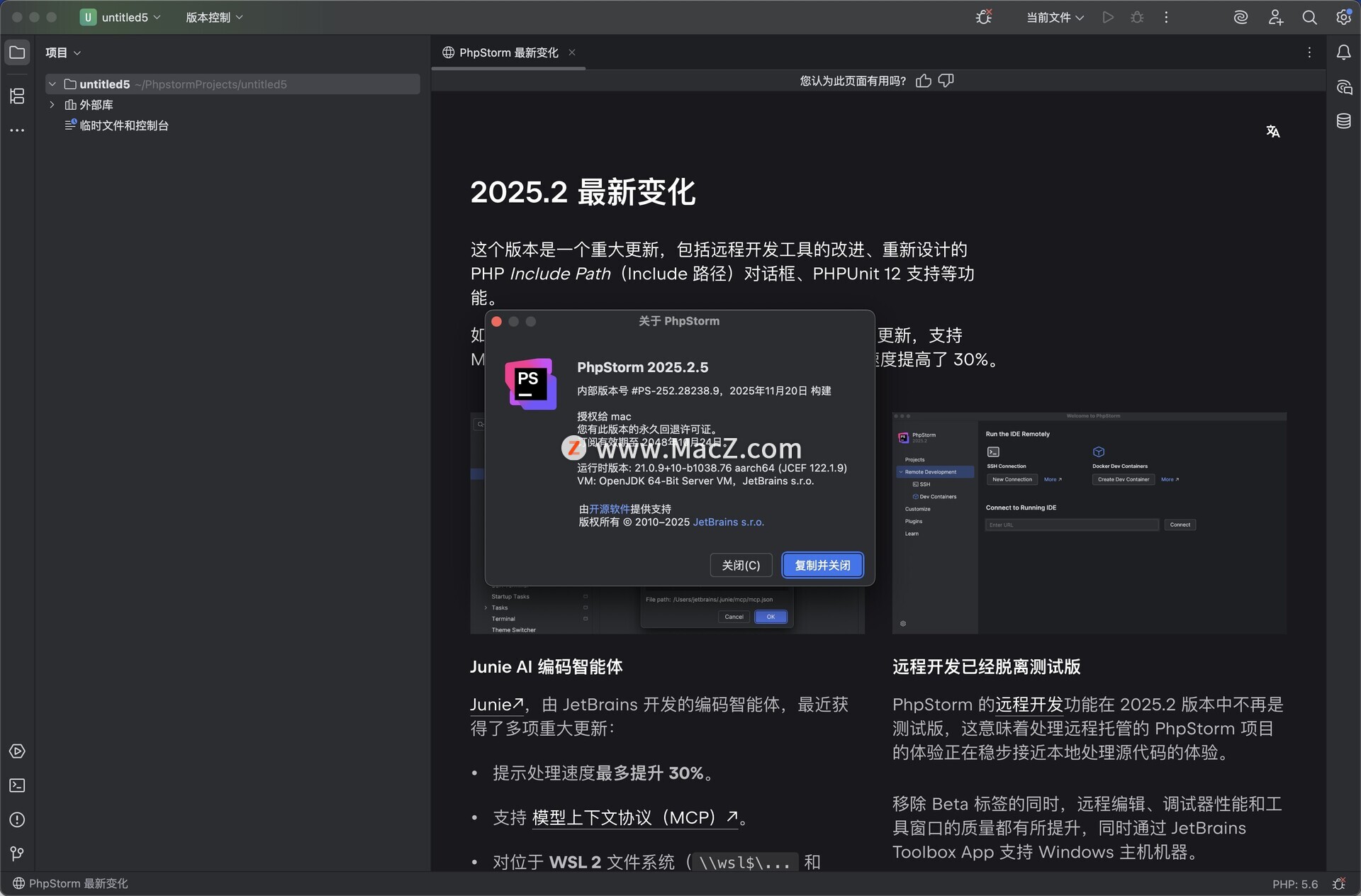The height and width of the screenshot is (896, 1361).
Task: Open the Database tool window
Action: (1343, 121)
